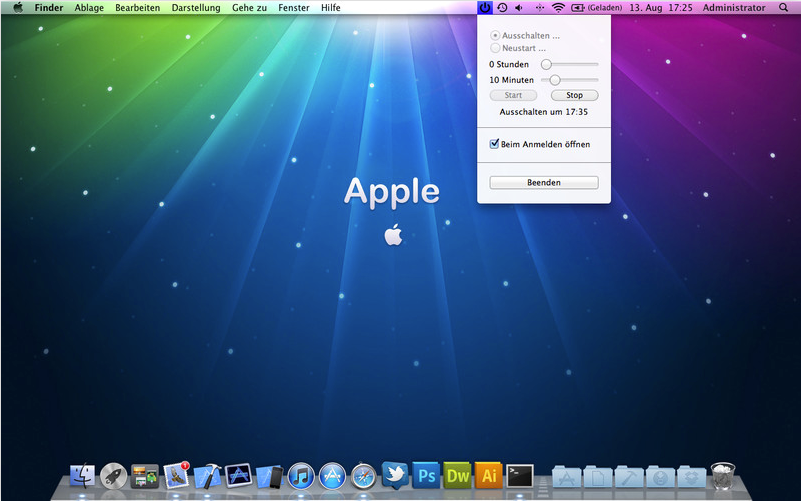Open Terminal from the Dock
This screenshot has width=801, height=501.
[520, 475]
